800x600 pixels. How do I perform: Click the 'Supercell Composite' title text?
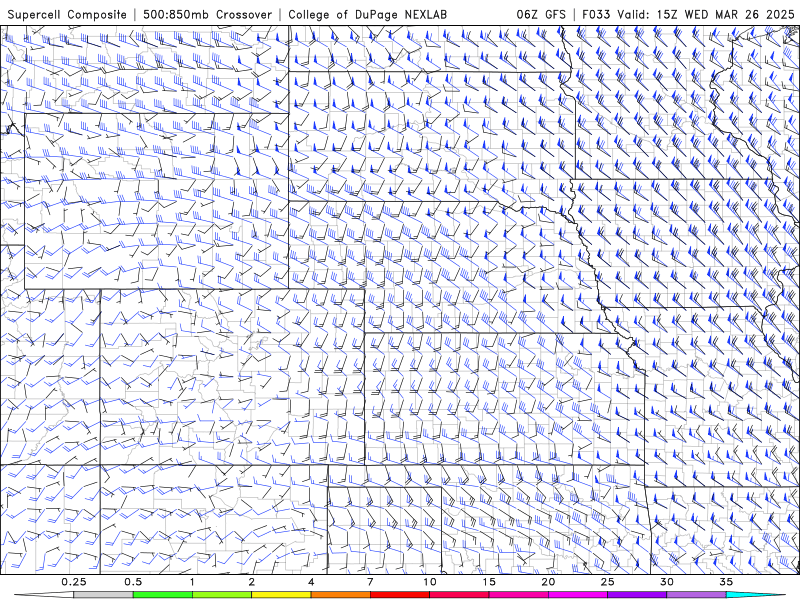click(67, 15)
